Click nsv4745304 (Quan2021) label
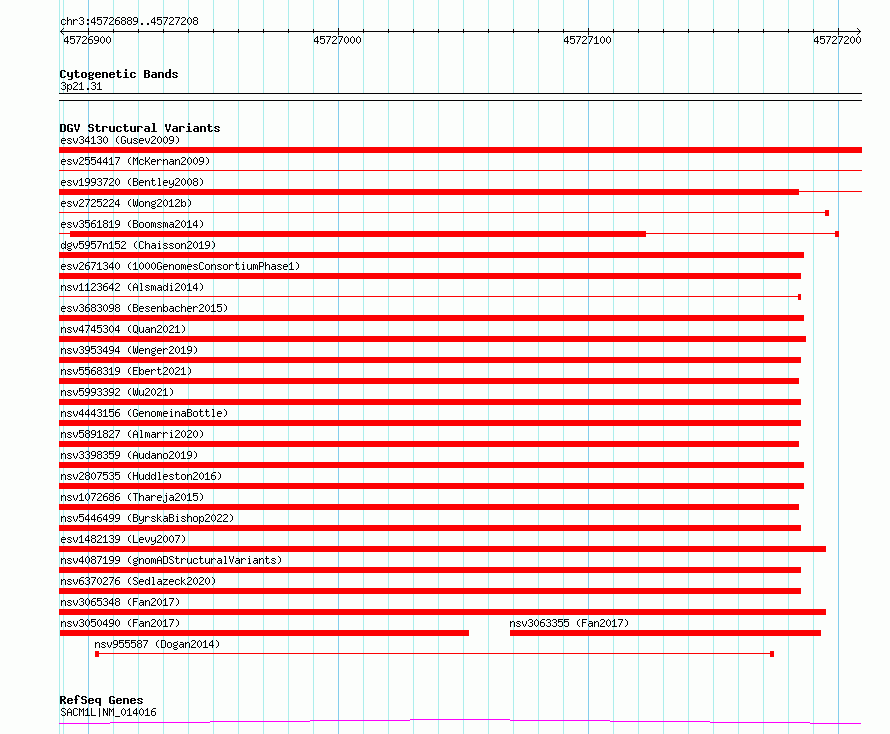 pos(123,329)
